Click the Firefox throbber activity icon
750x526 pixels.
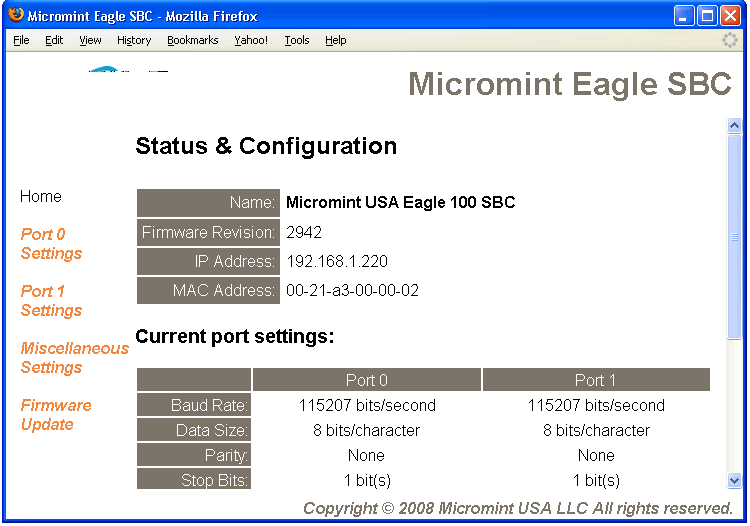coord(729,40)
